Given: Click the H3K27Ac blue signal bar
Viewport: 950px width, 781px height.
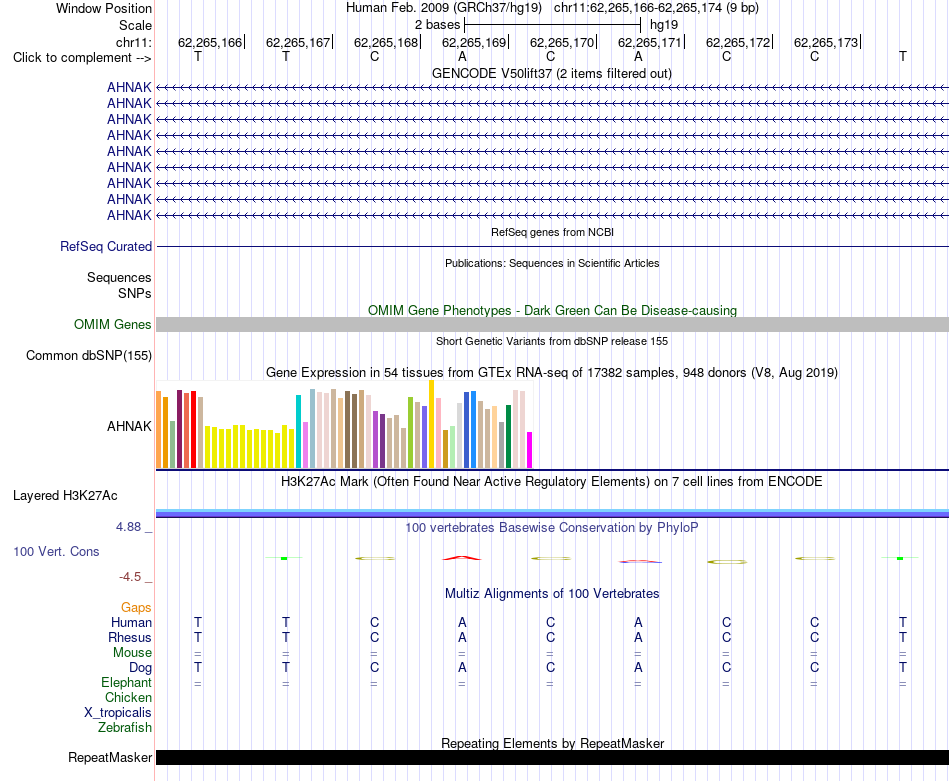Looking at the screenshot, I should (552, 514).
